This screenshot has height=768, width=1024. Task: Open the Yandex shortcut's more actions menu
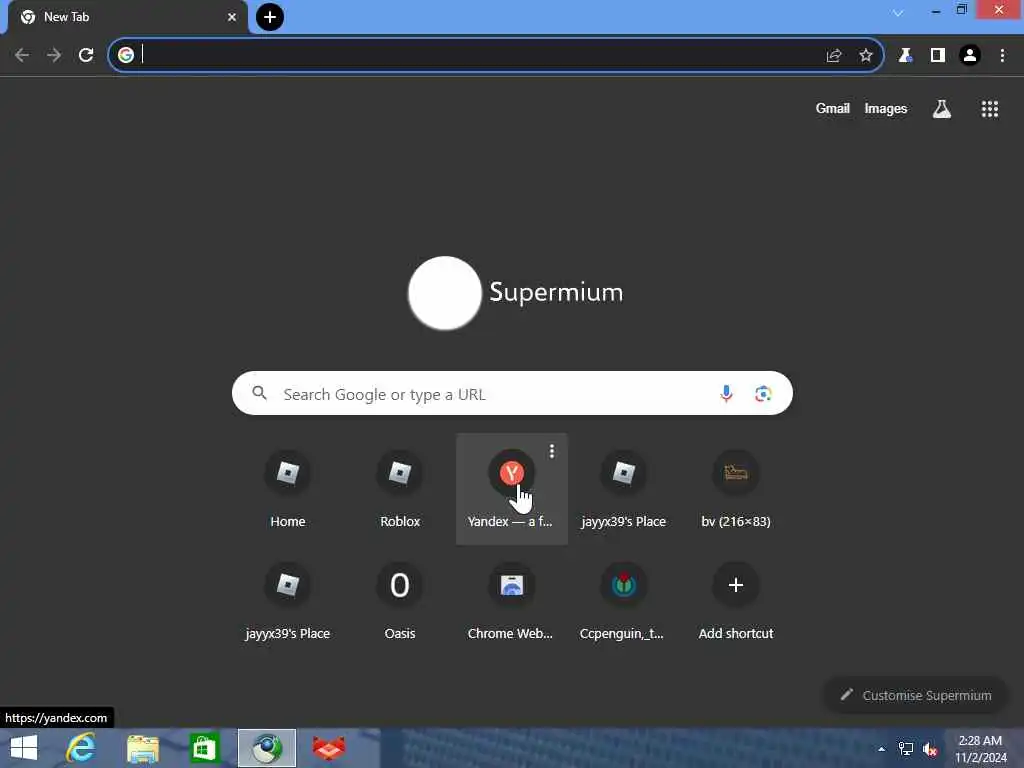click(552, 451)
